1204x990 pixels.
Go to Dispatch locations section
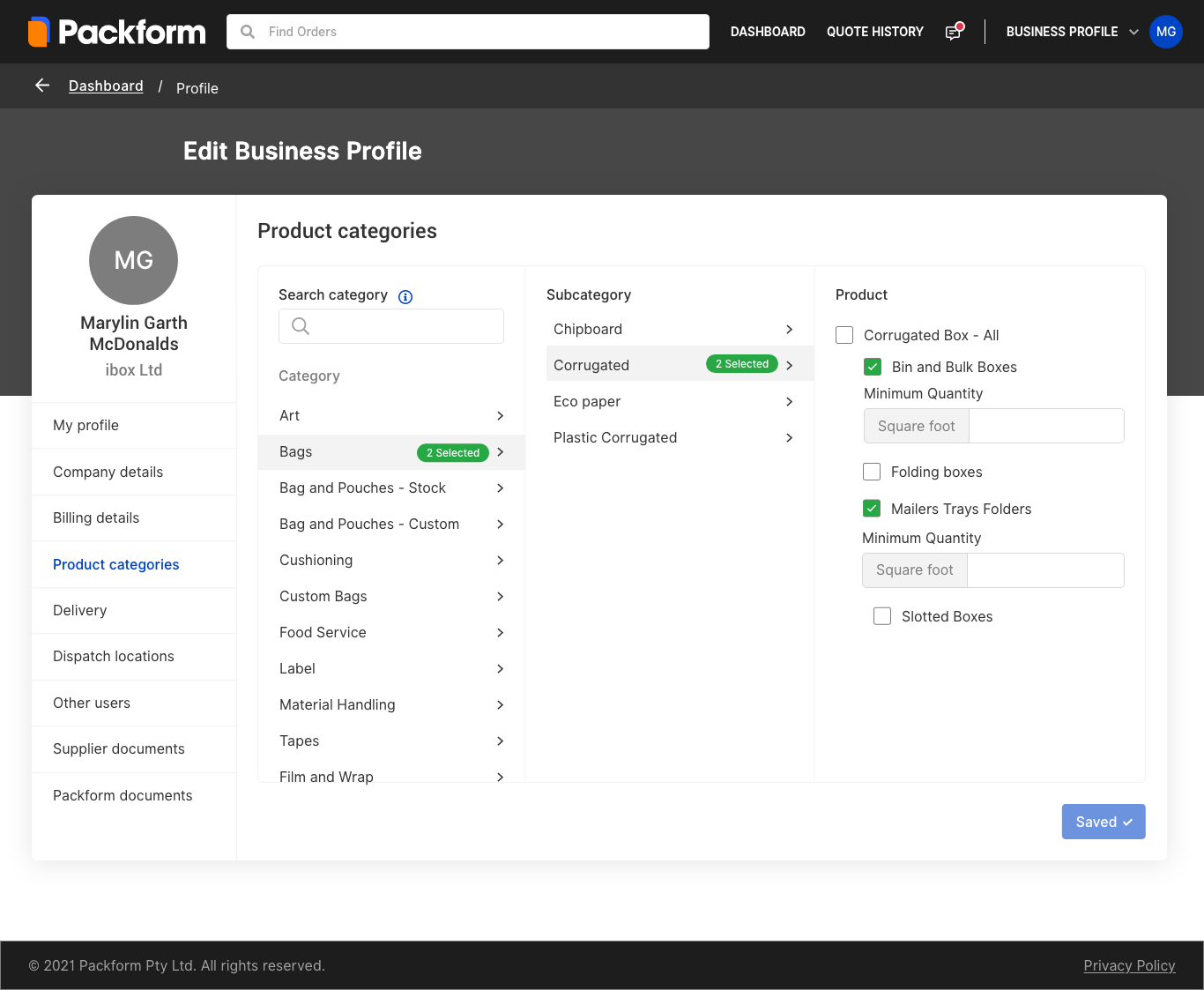114,656
